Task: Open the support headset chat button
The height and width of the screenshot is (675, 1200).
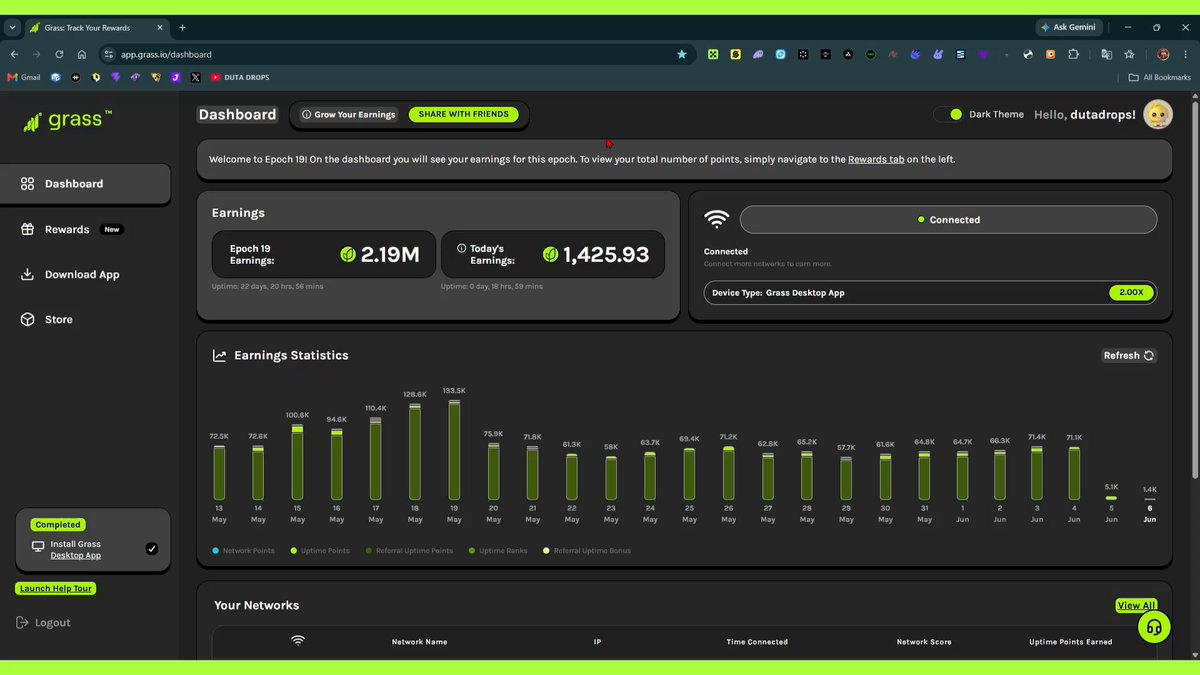Action: pos(1154,628)
